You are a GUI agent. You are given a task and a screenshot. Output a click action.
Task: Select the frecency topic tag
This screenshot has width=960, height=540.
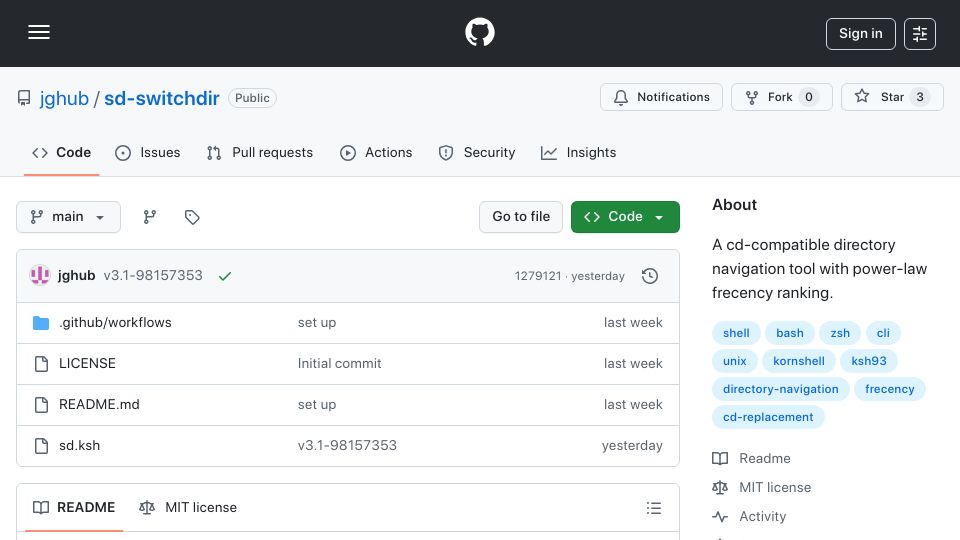[x=890, y=389]
